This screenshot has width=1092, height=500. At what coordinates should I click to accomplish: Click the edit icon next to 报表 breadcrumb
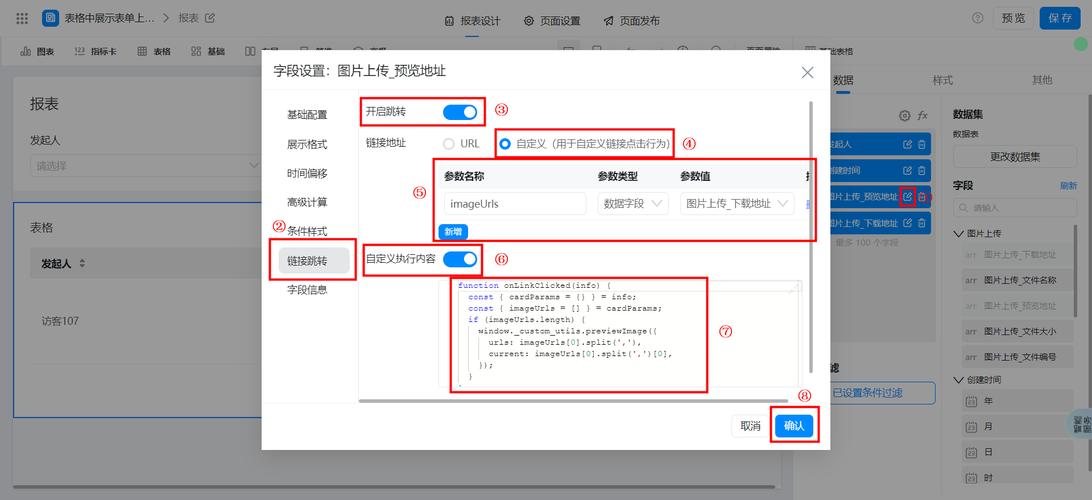click(x=210, y=18)
